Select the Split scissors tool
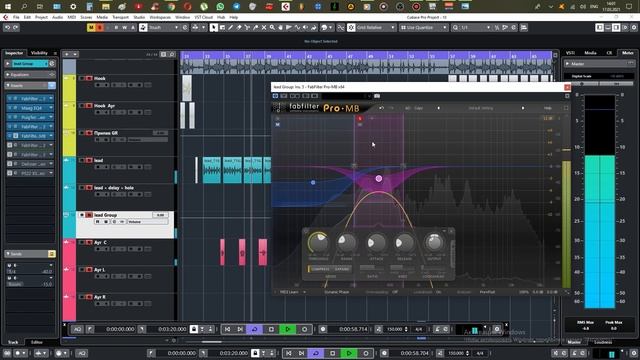 (247, 27)
